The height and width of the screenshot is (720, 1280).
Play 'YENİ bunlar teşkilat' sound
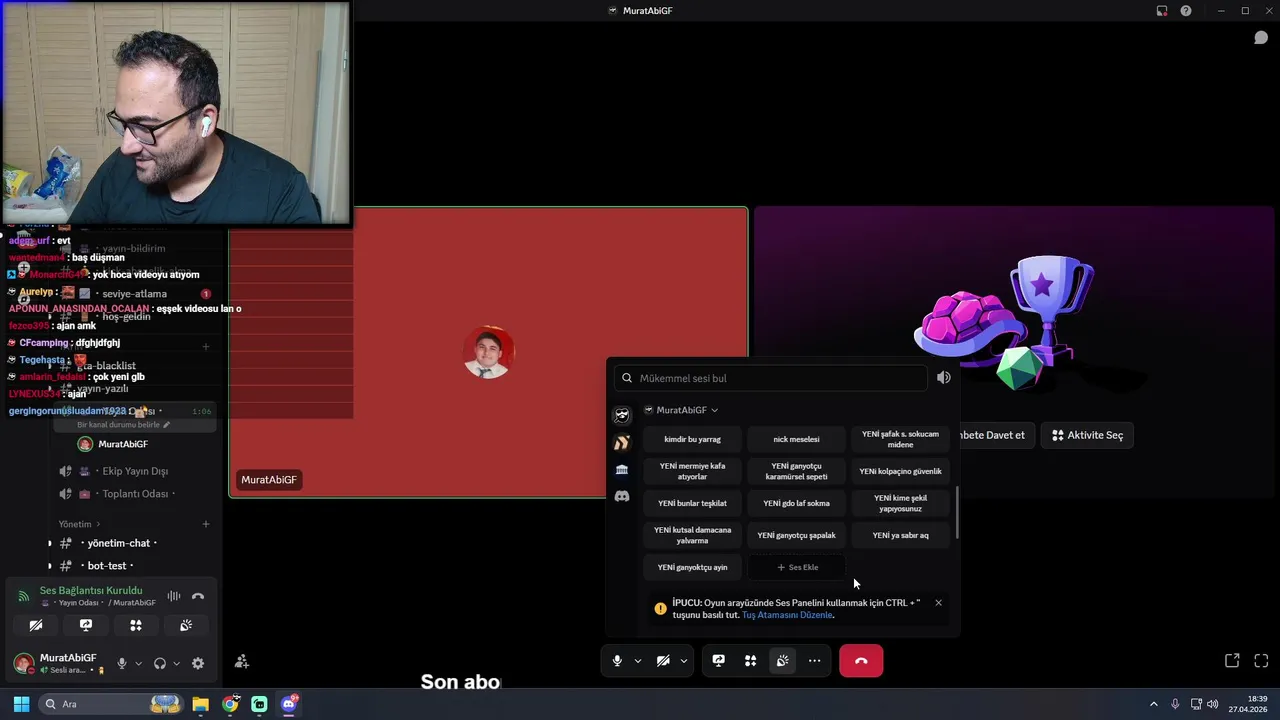692,503
